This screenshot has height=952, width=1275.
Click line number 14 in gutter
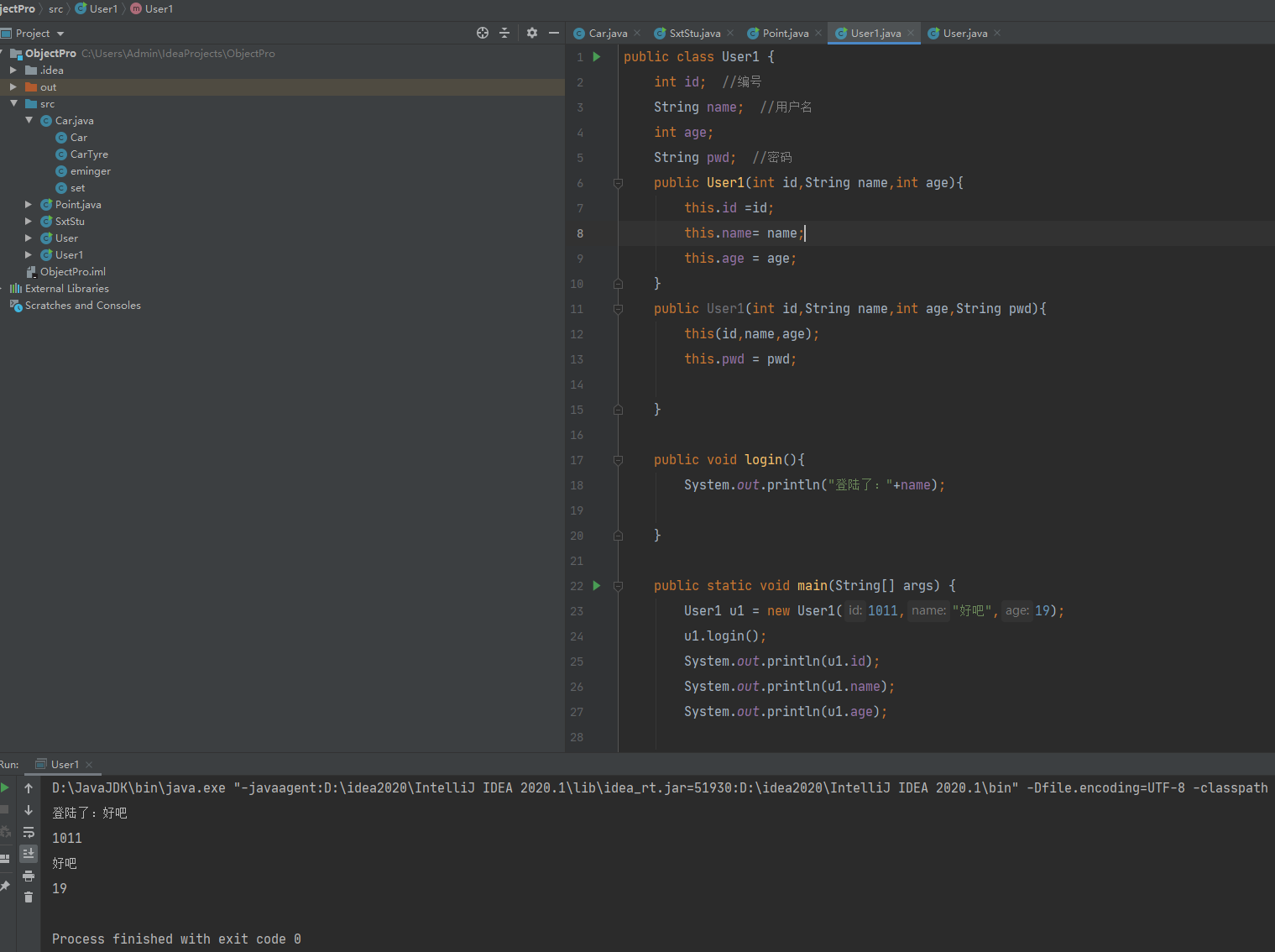pos(577,384)
